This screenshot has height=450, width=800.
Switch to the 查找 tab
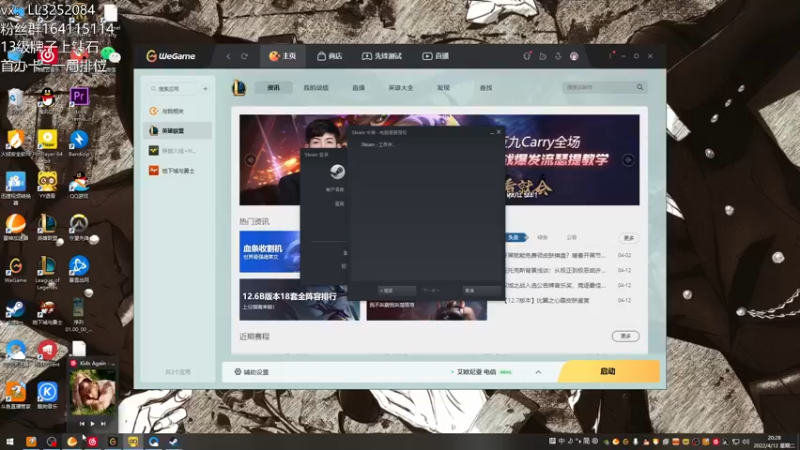(486, 88)
